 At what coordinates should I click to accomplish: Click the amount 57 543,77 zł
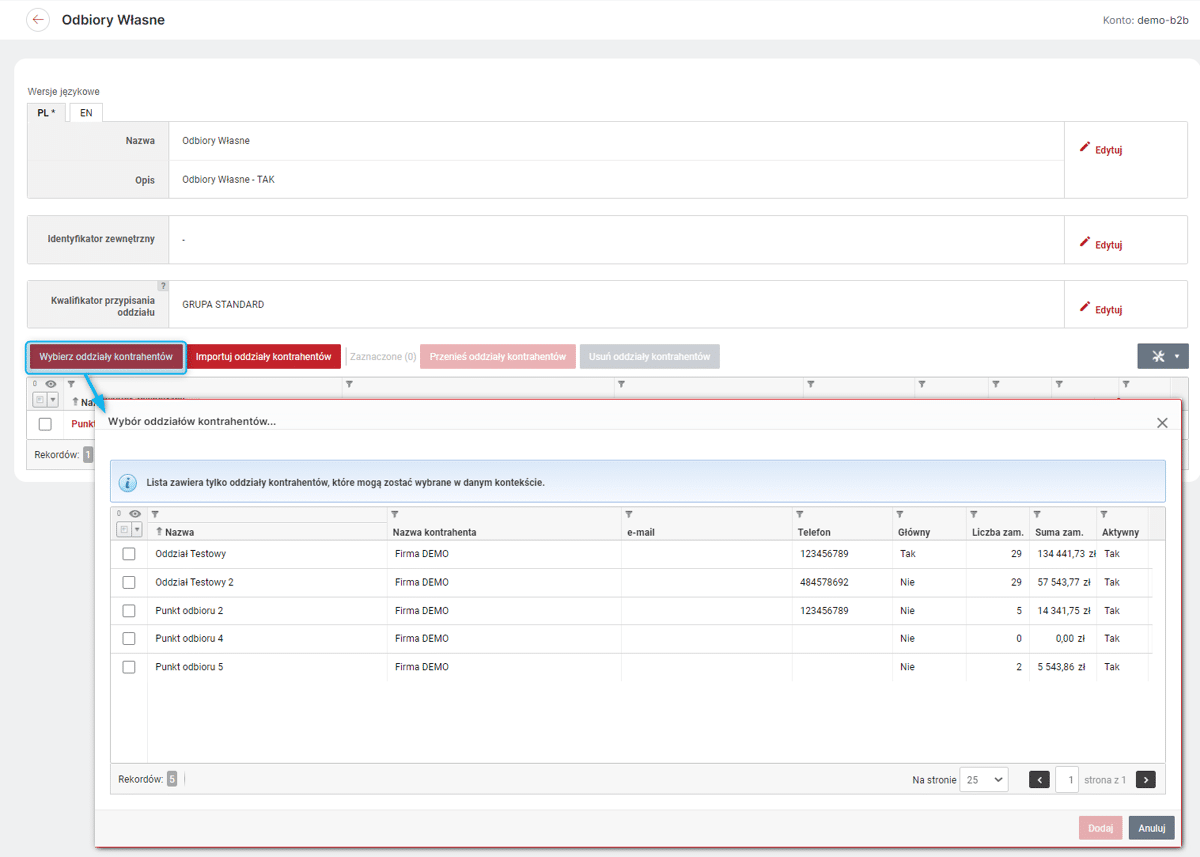pos(1064,582)
